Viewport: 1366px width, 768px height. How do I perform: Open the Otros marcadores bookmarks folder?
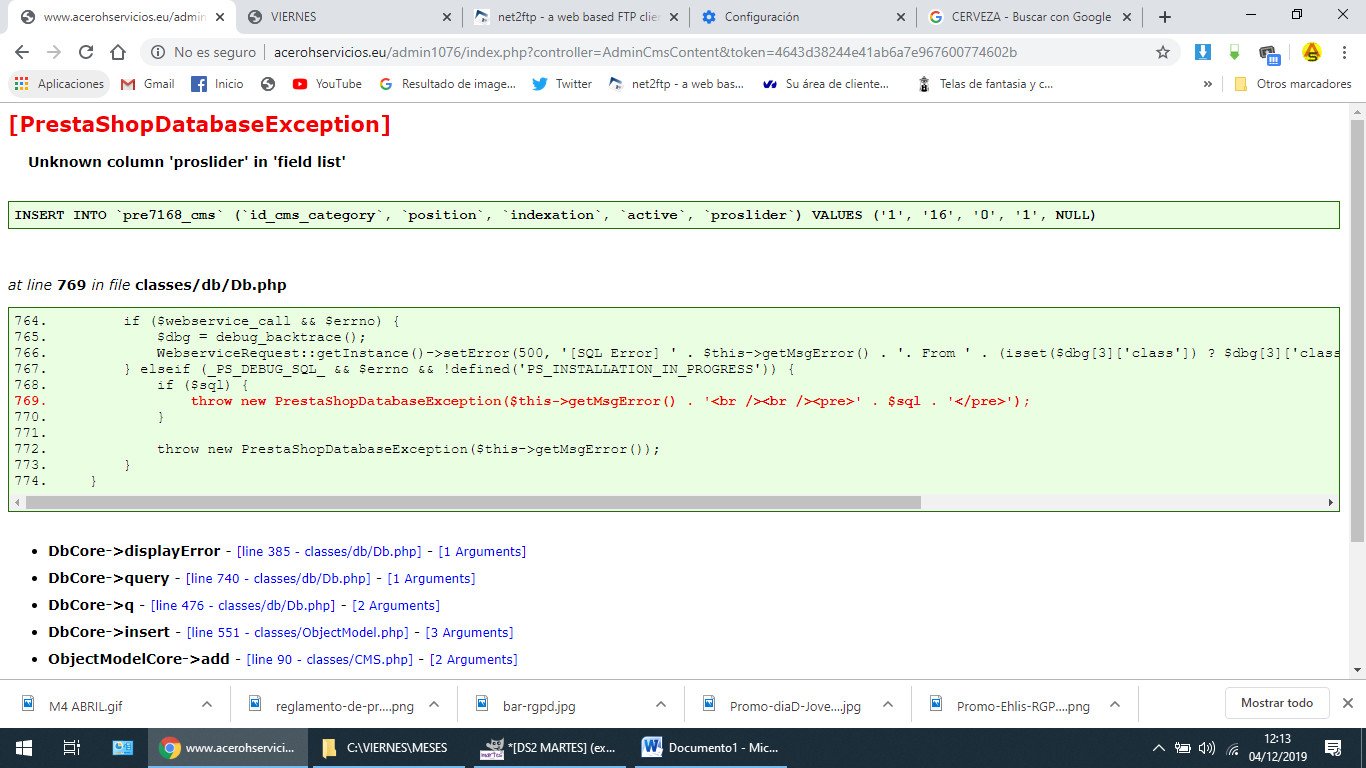click(x=1292, y=84)
